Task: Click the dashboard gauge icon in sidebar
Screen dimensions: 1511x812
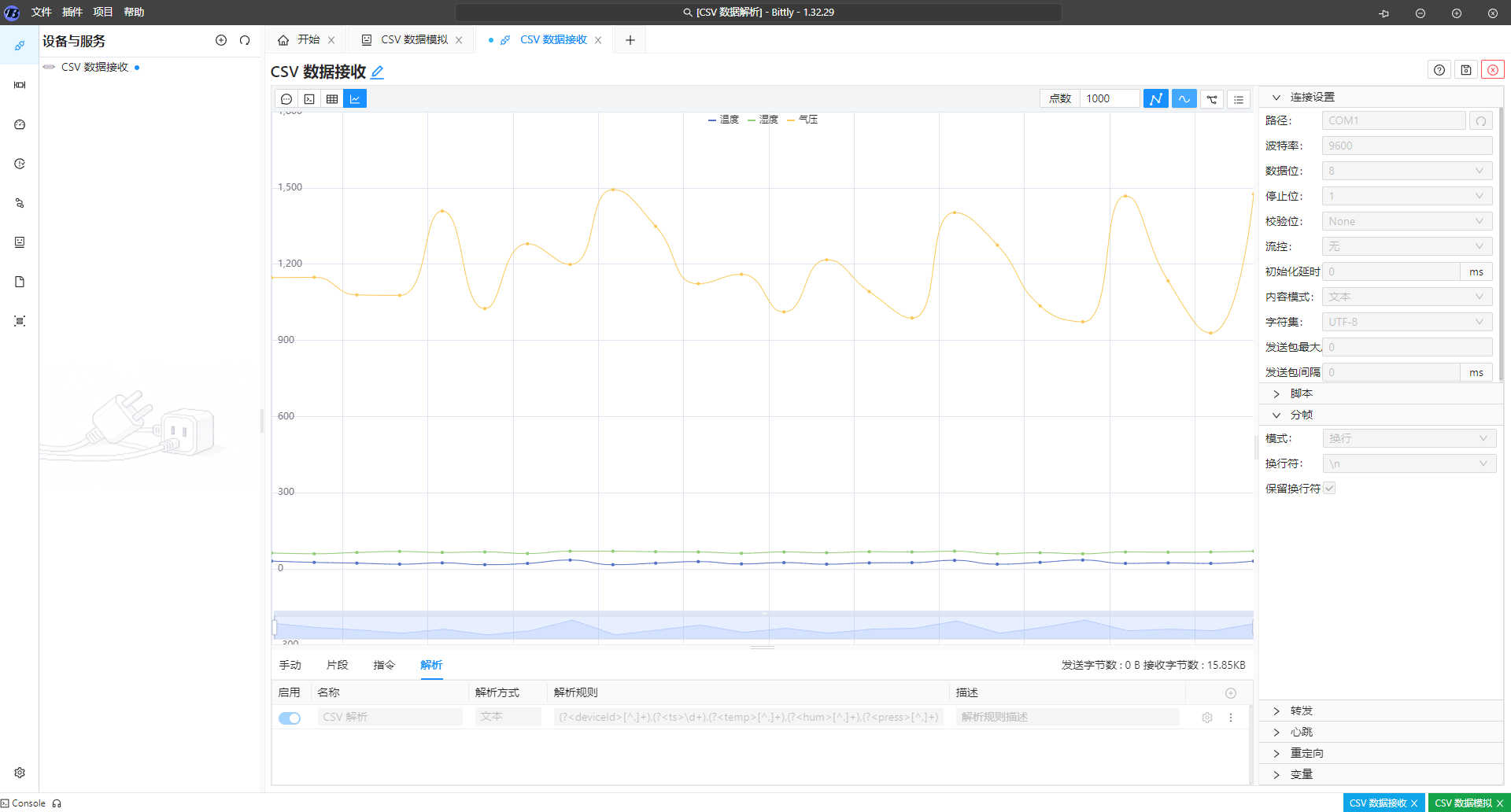Action: (20, 124)
